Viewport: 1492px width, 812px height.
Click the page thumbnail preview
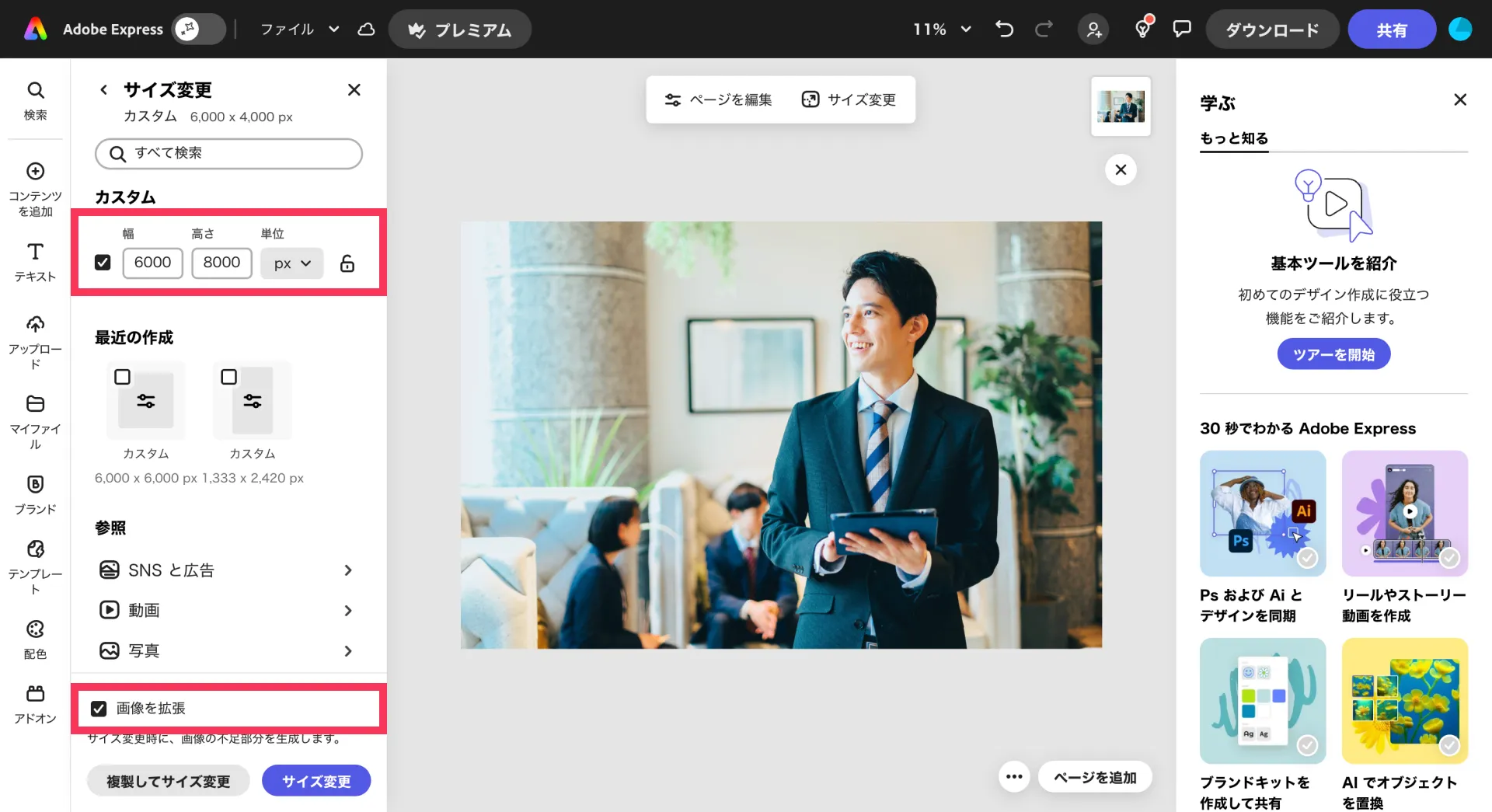[1120, 106]
